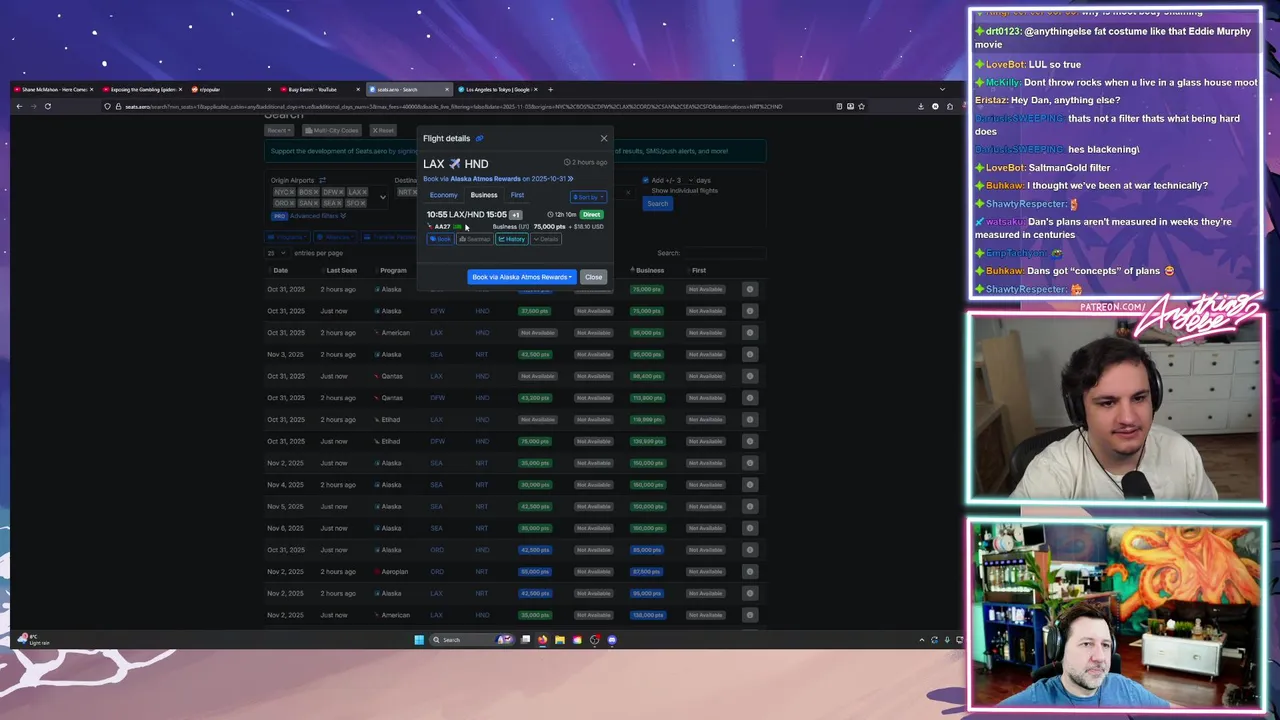The width and height of the screenshot is (1280, 720).
Task: Sort the table by Last Seen column
Action: pos(341,270)
